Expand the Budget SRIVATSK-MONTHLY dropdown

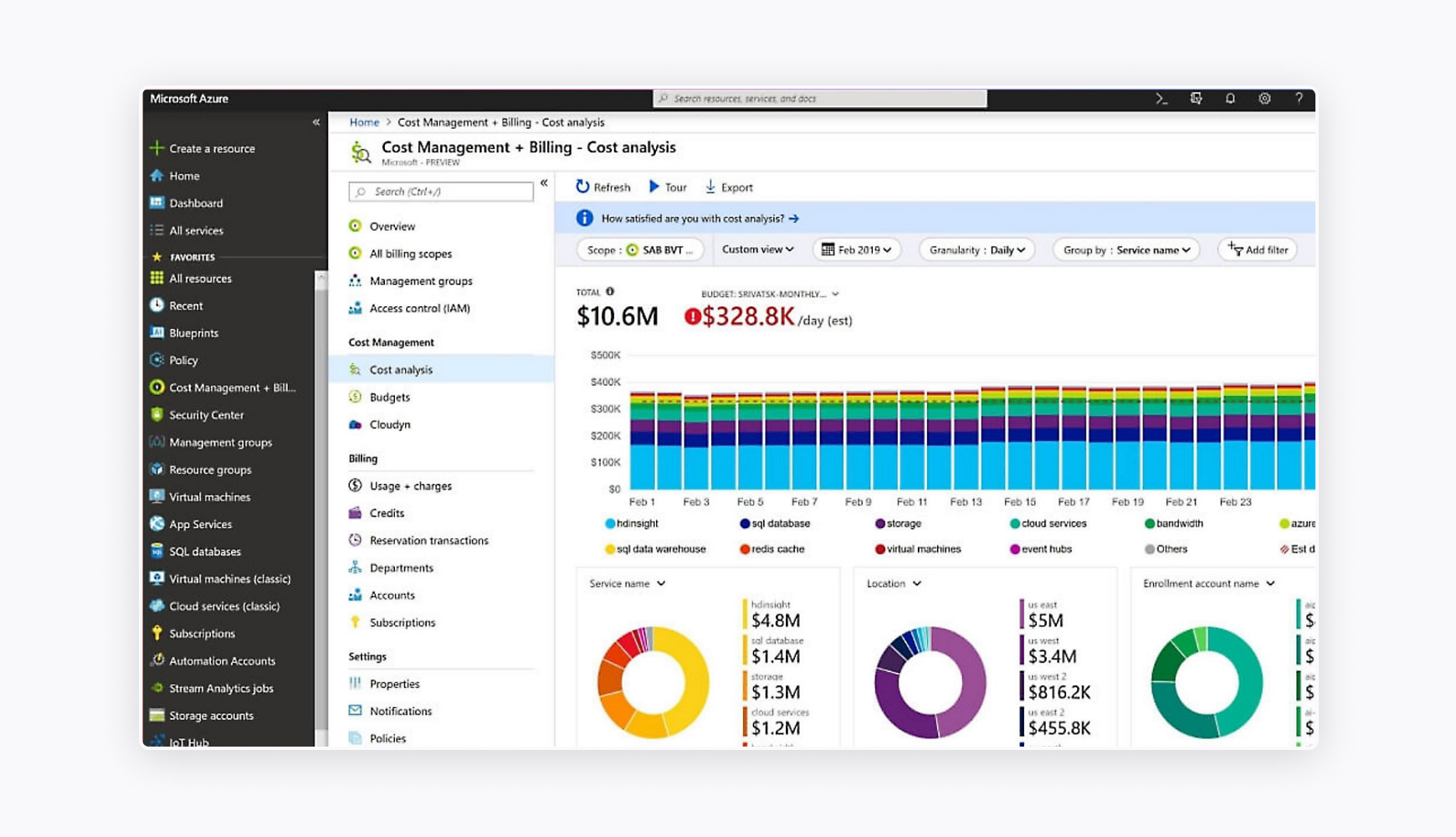tap(770, 294)
